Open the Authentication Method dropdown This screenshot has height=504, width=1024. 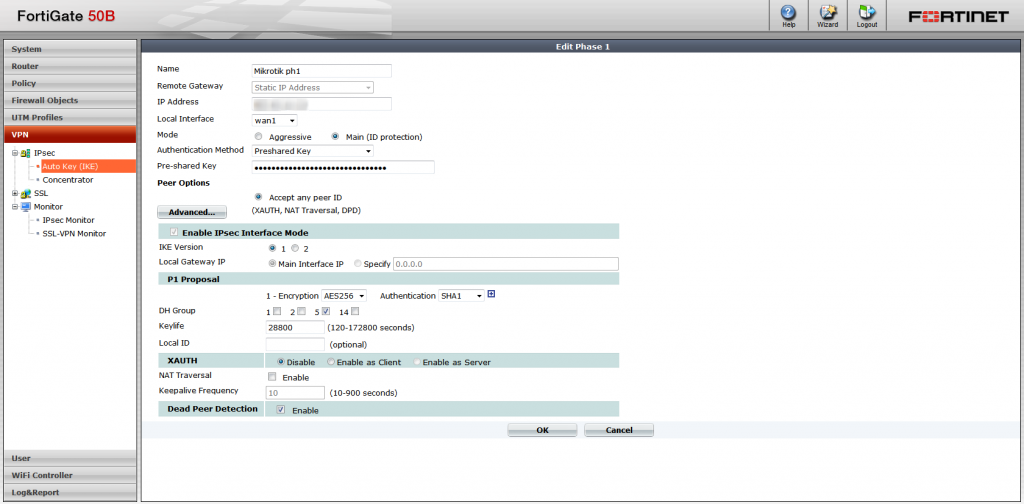point(313,151)
